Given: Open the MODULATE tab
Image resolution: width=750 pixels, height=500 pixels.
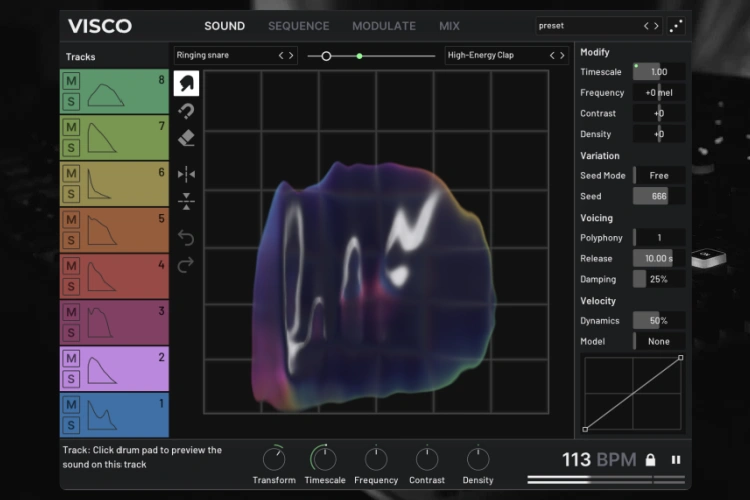Looking at the screenshot, I should pos(383,26).
